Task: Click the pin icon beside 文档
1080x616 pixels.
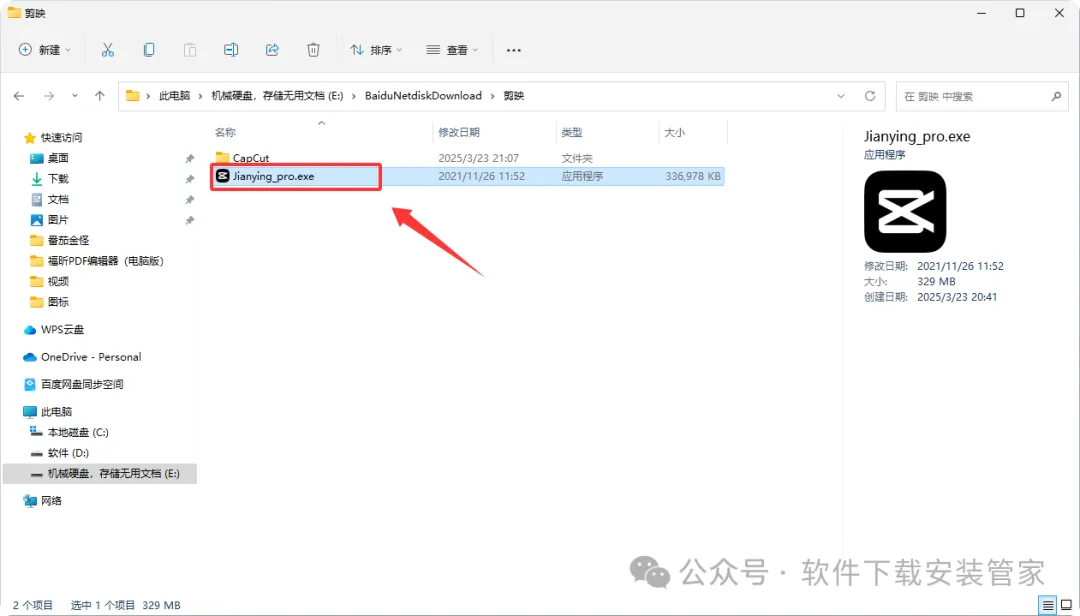Action: coord(189,200)
